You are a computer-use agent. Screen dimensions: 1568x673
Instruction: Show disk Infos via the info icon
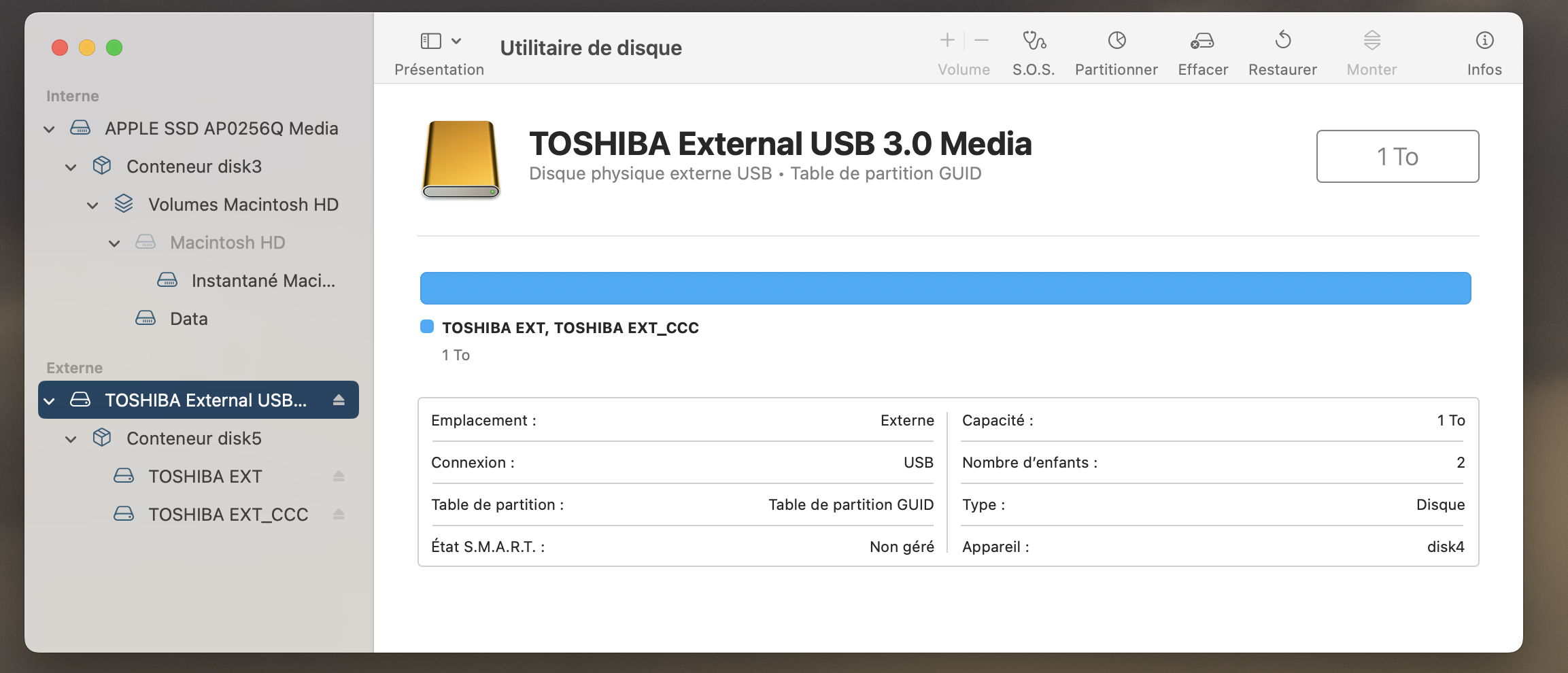click(1484, 41)
